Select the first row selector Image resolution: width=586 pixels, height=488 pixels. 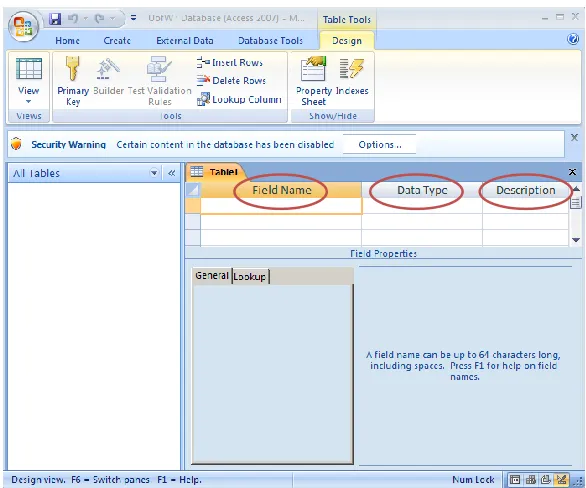click(193, 206)
